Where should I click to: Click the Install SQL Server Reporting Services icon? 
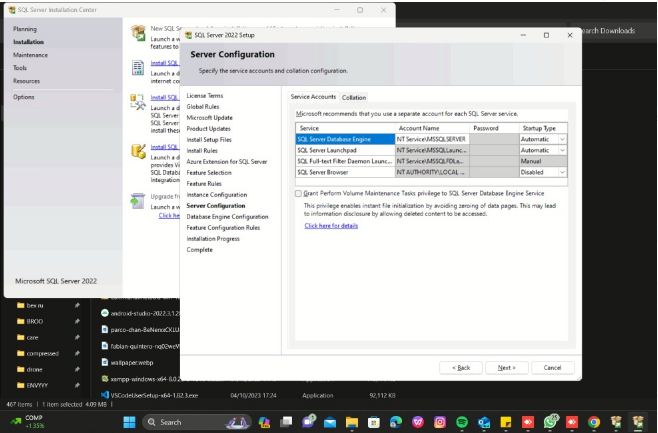pos(139,67)
